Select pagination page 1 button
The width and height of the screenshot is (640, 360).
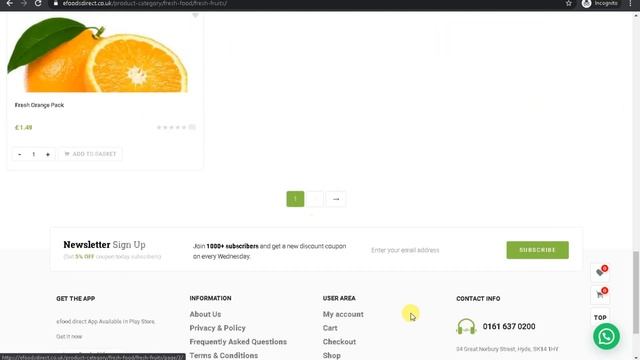295,199
